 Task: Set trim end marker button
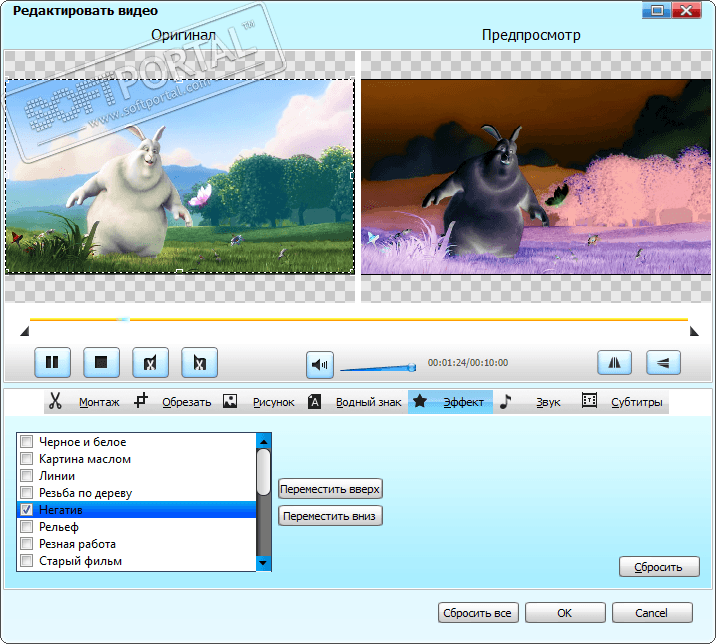pyautogui.click(x=199, y=363)
